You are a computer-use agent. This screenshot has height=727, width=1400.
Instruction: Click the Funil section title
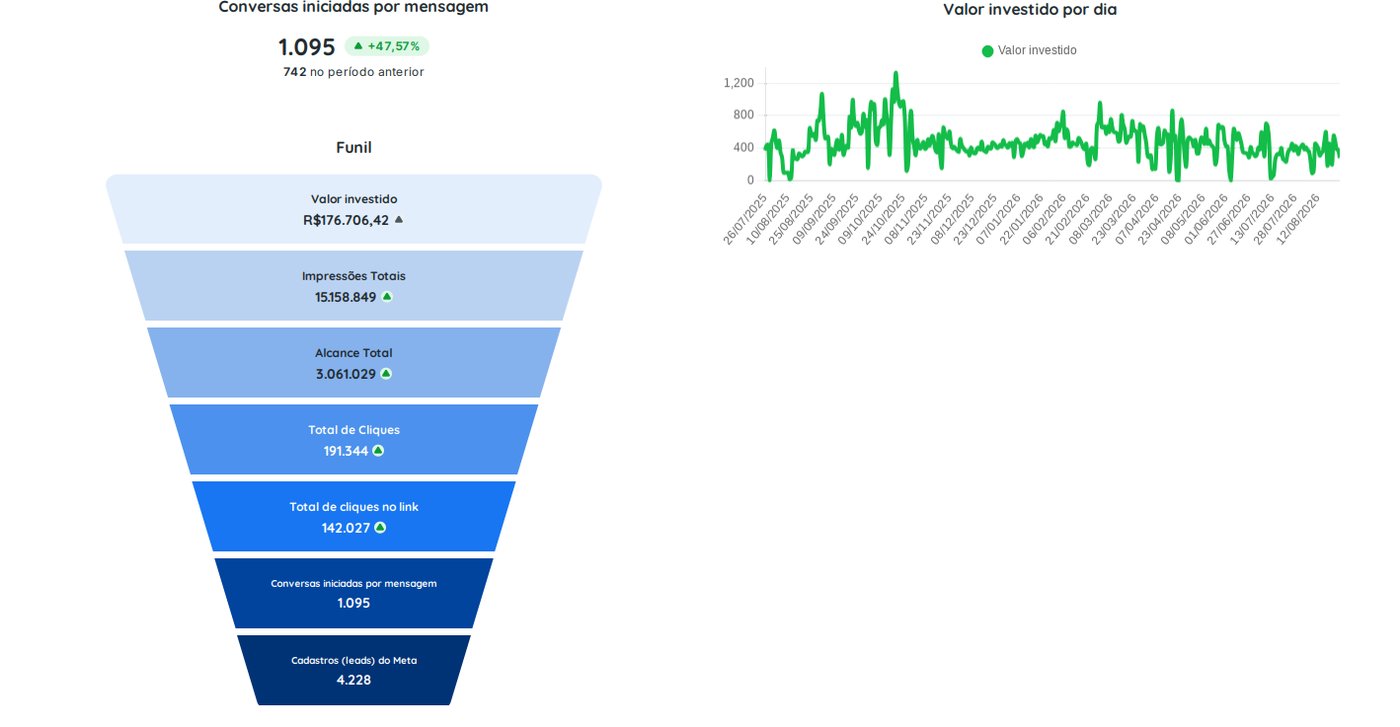click(x=354, y=147)
